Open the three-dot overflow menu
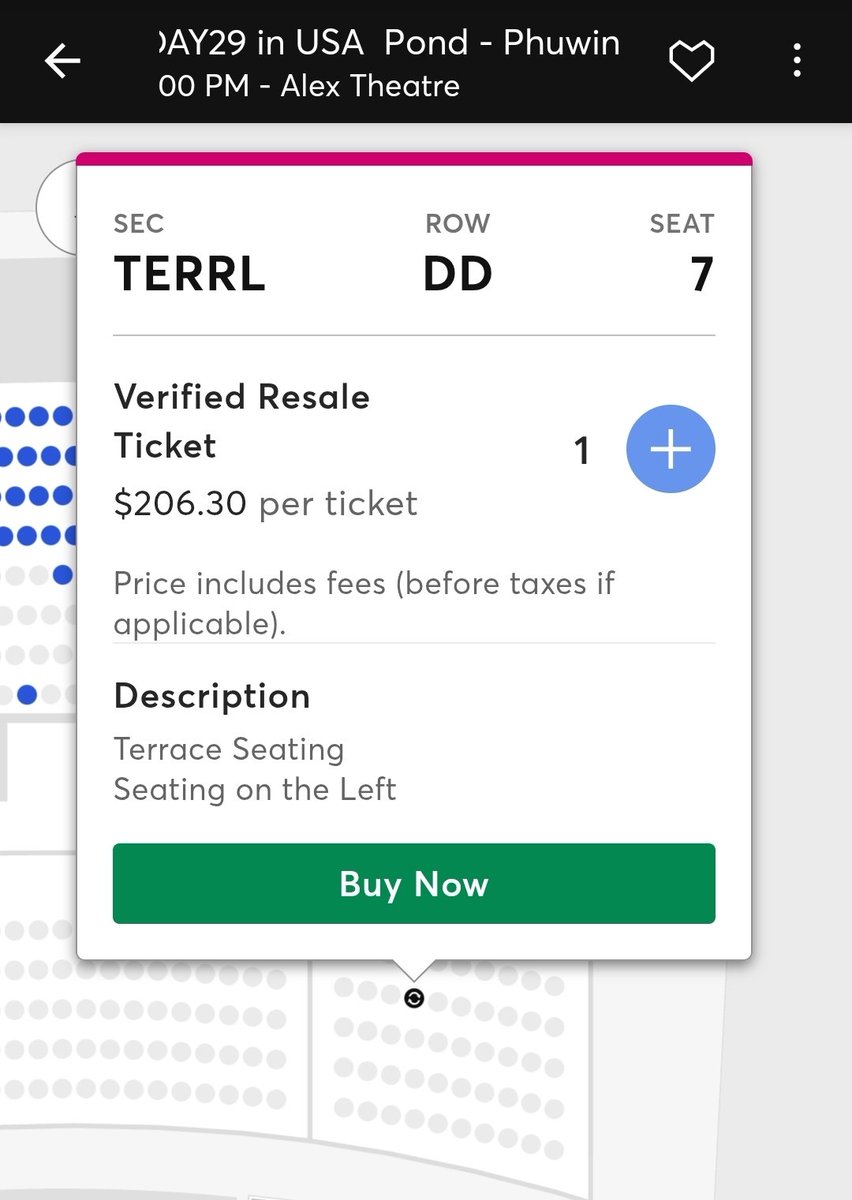The image size is (852, 1200). click(x=796, y=62)
